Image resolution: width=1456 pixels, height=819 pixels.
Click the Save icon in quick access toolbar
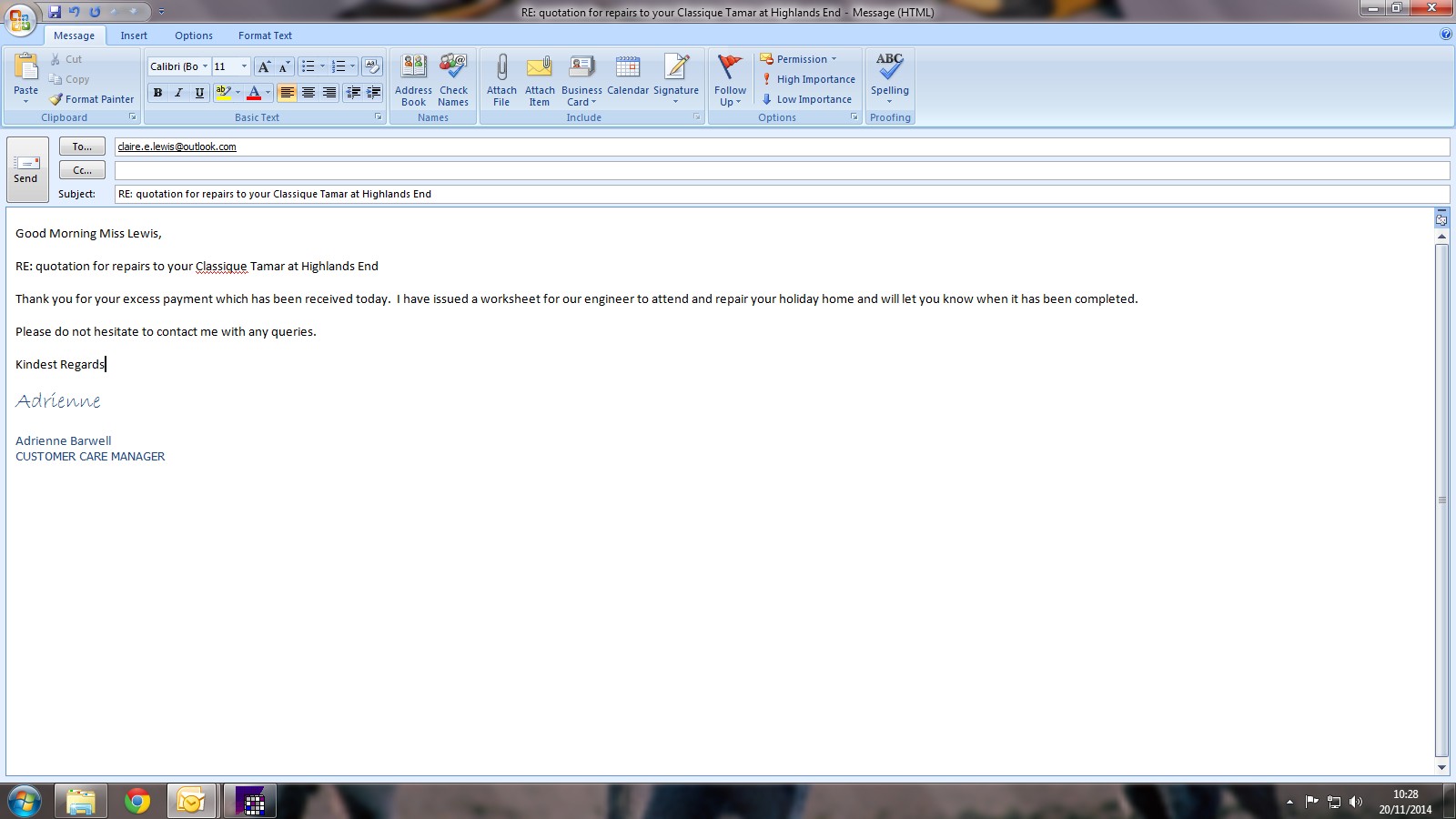click(x=55, y=12)
